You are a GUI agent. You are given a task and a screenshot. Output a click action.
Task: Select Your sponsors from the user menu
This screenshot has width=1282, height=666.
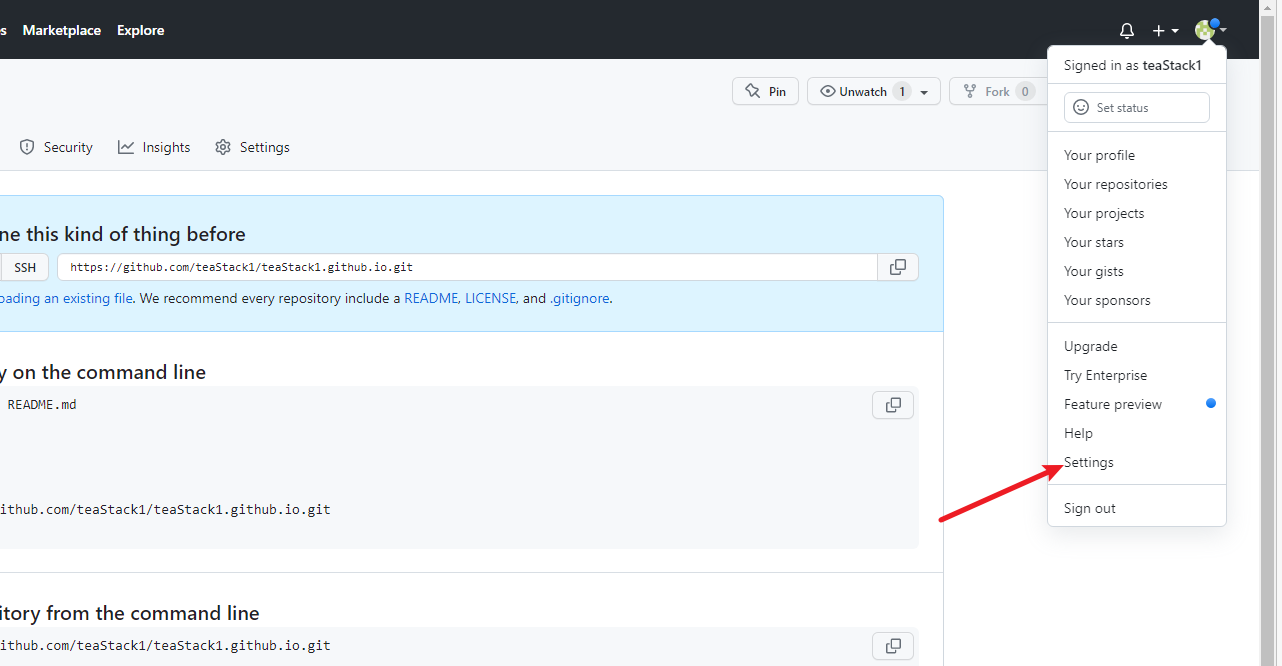click(x=1136, y=300)
